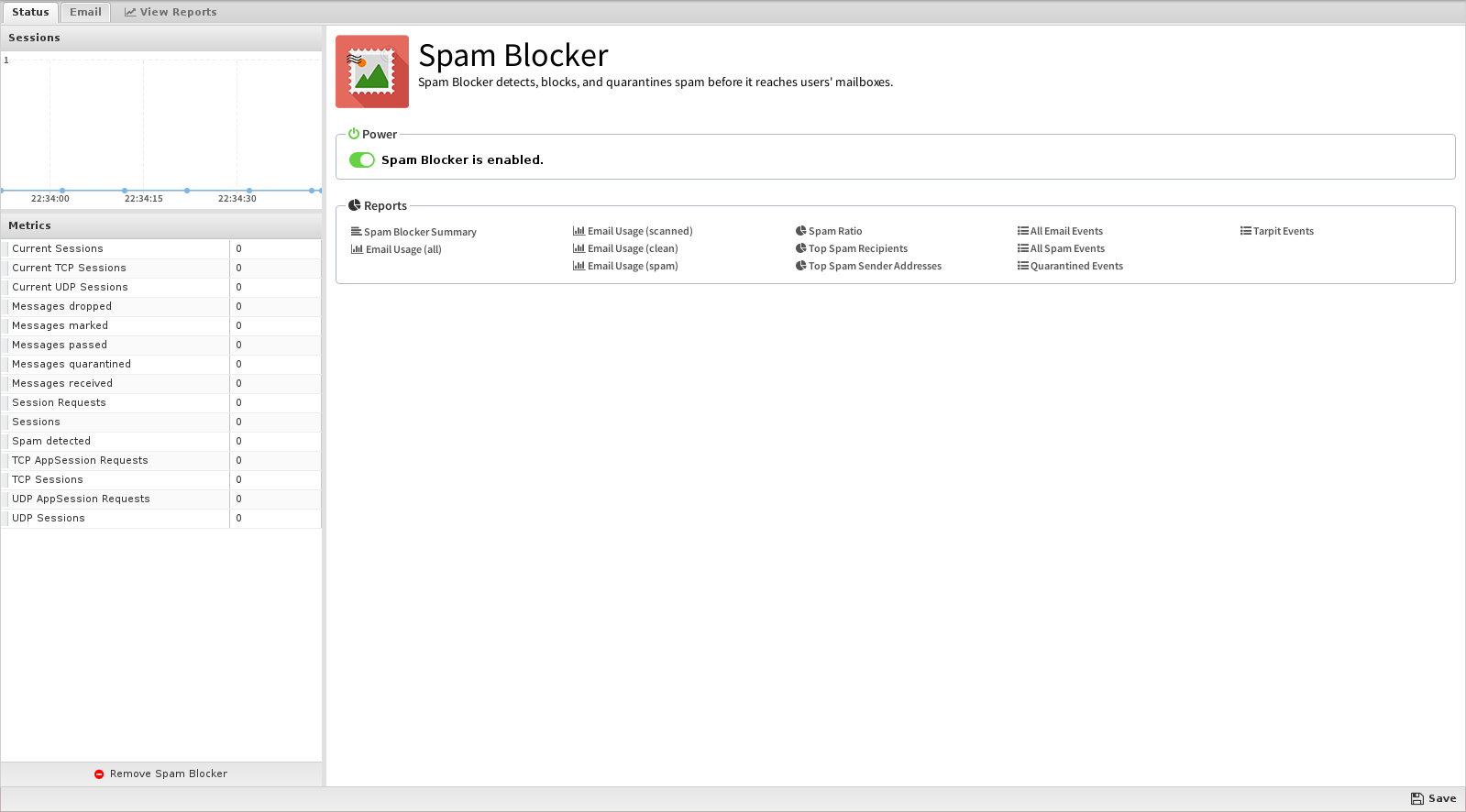Viewport: 1466px width, 812px height.
Task: Click list icon beside All Spam Events
Action: pos(1022,248)
